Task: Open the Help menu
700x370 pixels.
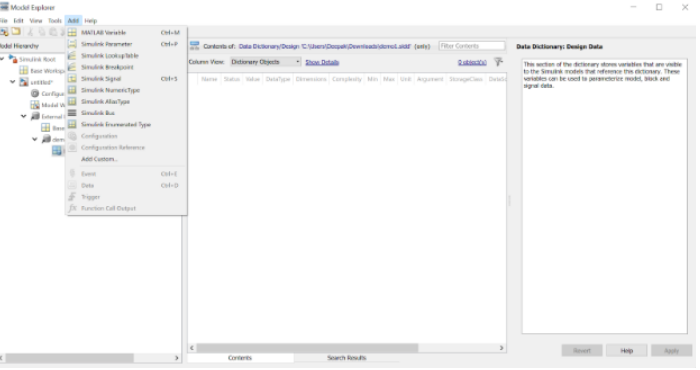Action: click(91, 21)
